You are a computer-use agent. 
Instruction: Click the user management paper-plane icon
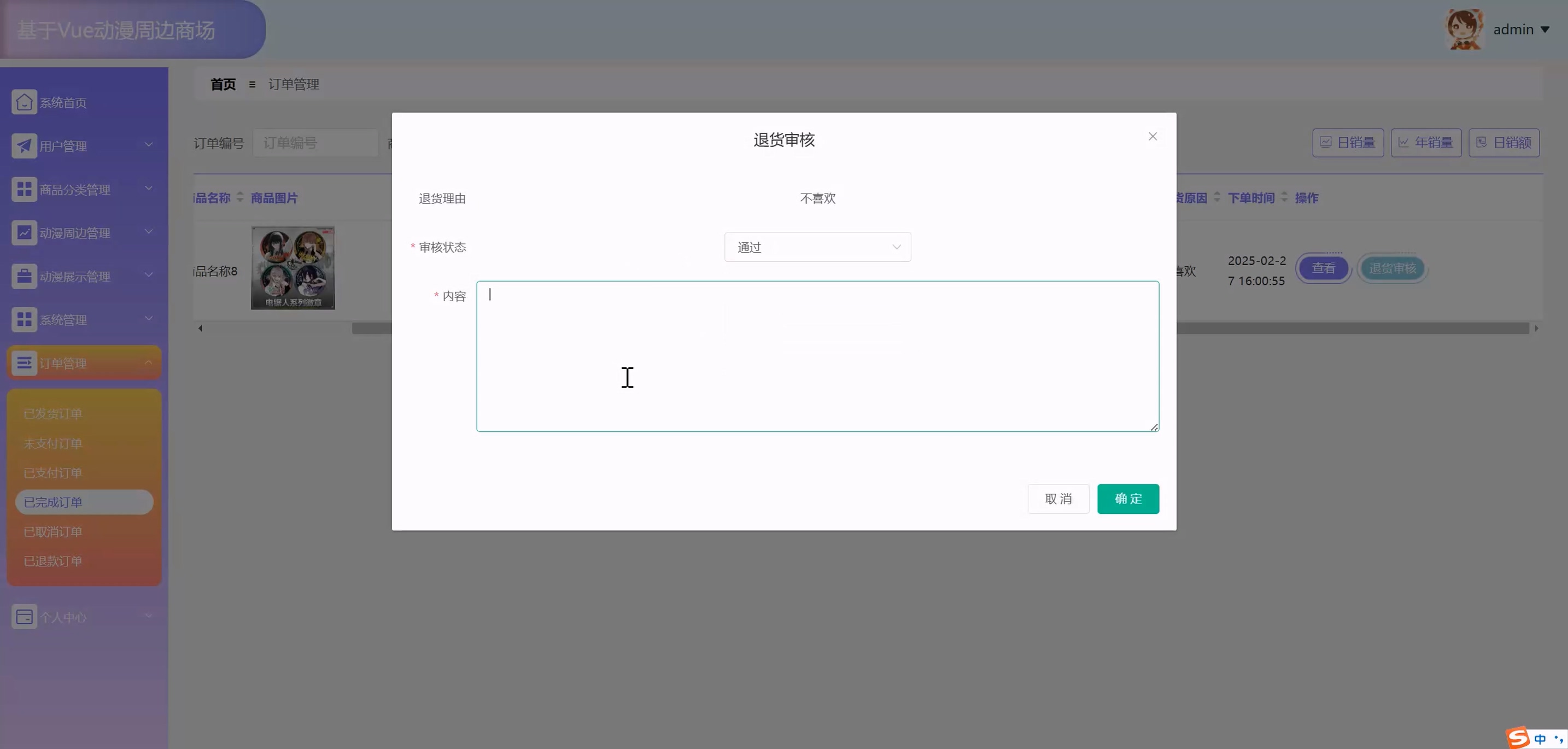[x=24, y=146]
